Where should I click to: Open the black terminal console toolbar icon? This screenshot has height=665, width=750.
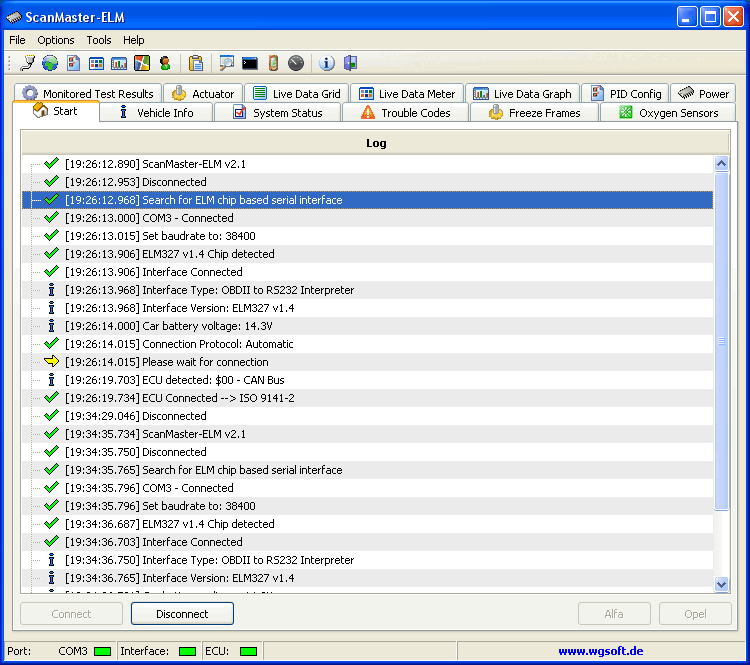pyautogui.click(x=249, y=63)
